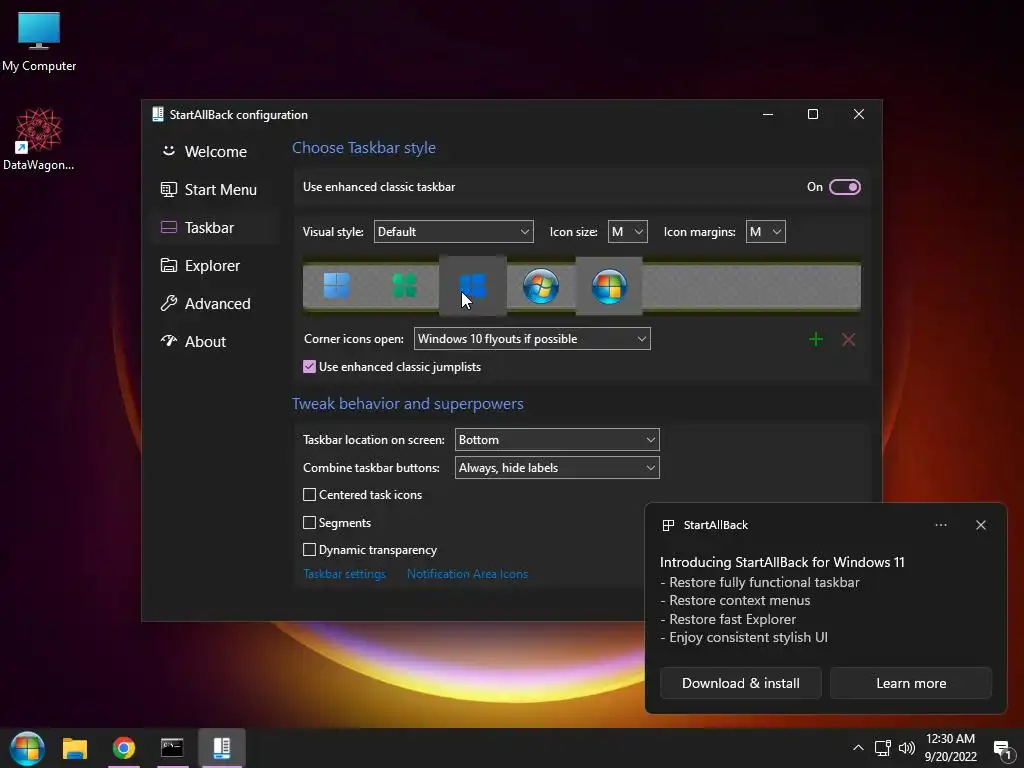Select the Taskbar section

tap(216, 227)
